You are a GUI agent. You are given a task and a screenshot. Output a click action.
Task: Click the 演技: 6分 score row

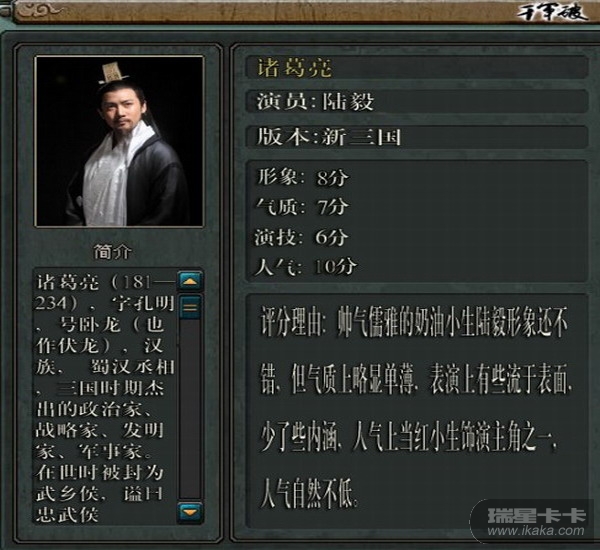point(302,237)
